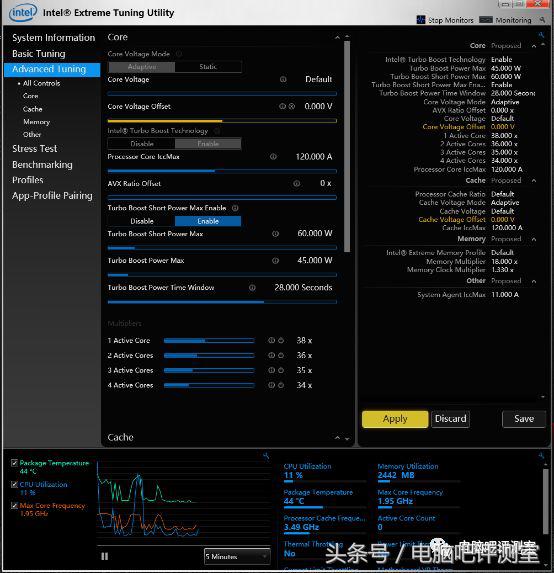Open Basic Tuning section
Image resolution: width=554 pixels, height=573 pixels.
coord(39,54)
